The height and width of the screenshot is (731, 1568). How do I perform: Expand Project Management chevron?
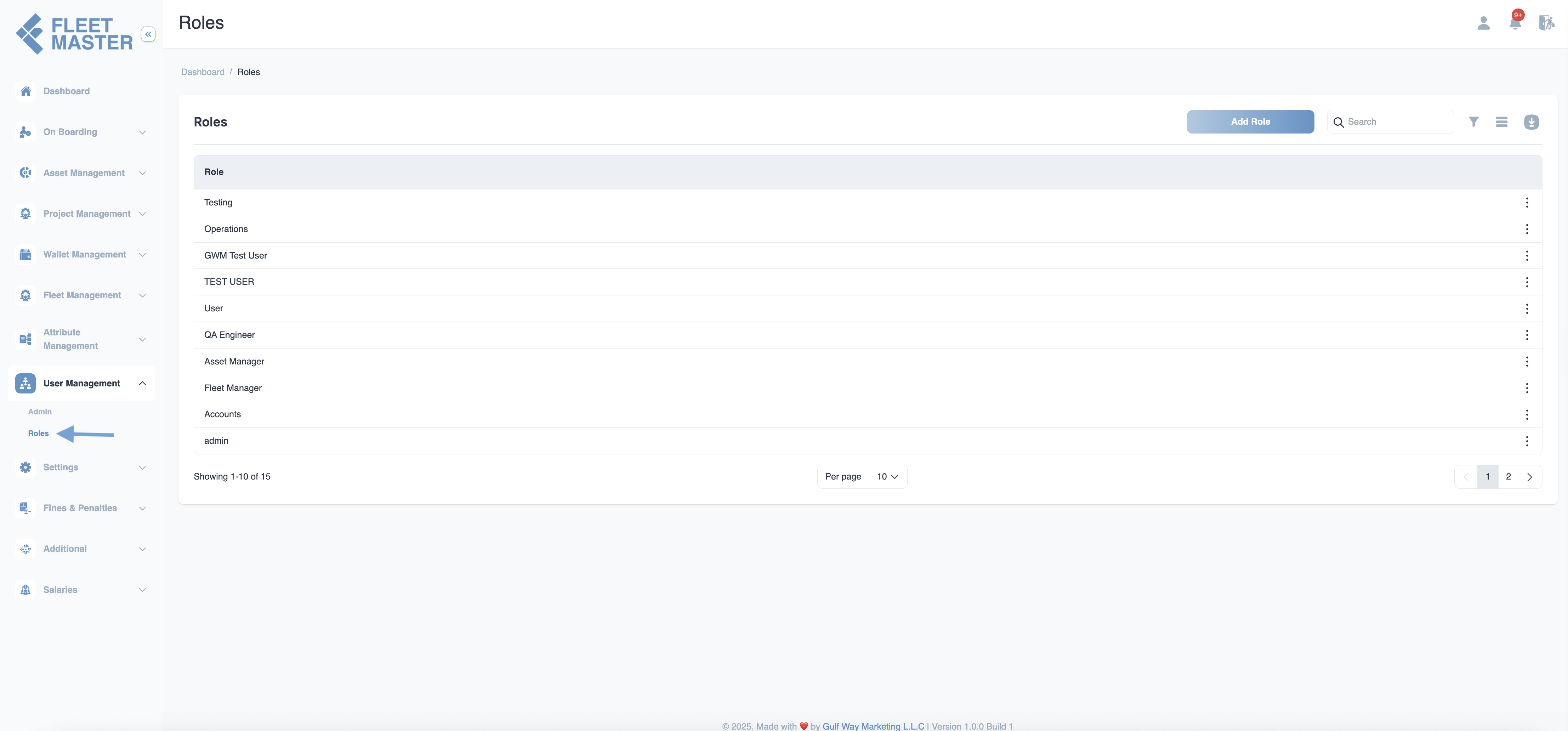click(142, 214)
